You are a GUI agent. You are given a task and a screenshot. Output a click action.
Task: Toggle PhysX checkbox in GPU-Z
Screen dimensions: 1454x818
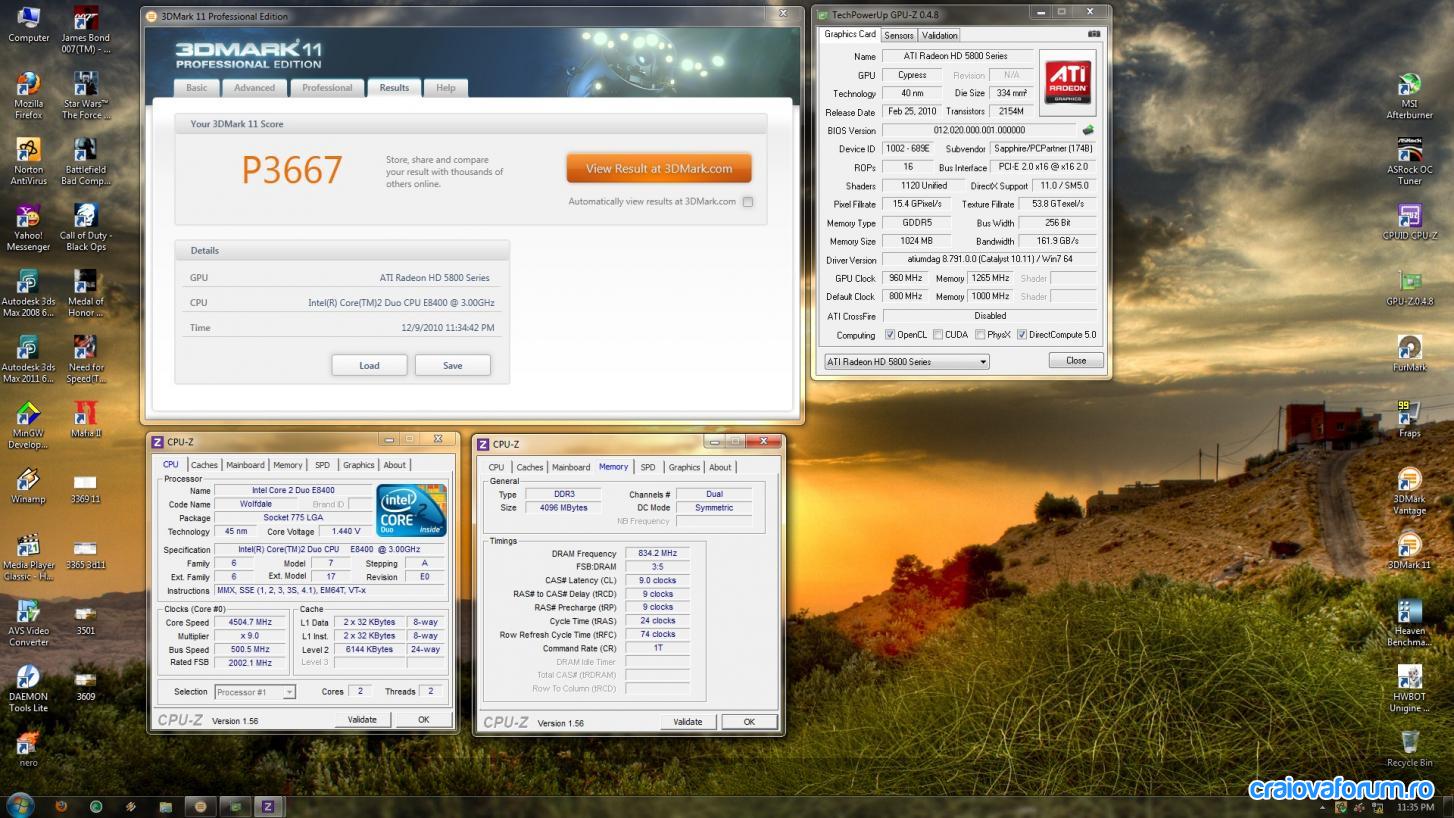980,335
